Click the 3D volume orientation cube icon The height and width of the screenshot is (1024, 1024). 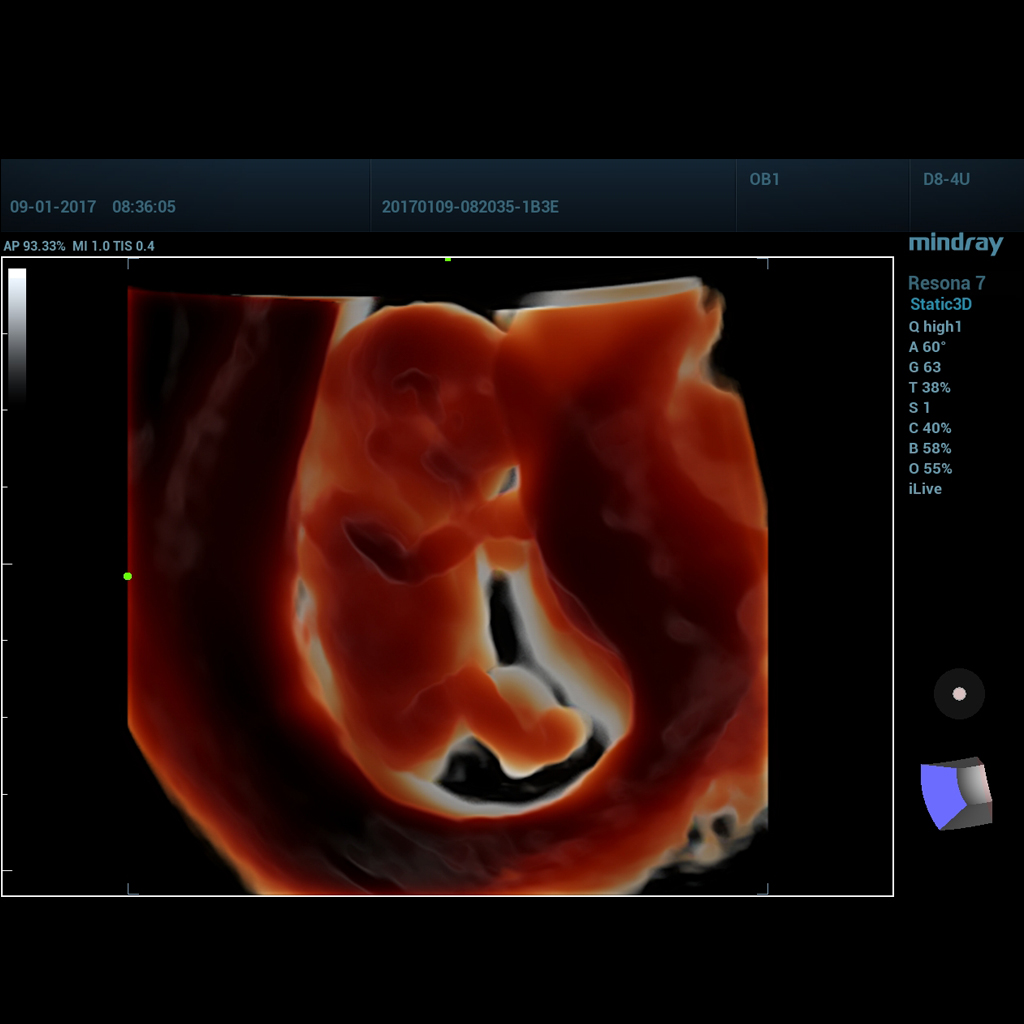pyautogui.click(x=956, y=793)
